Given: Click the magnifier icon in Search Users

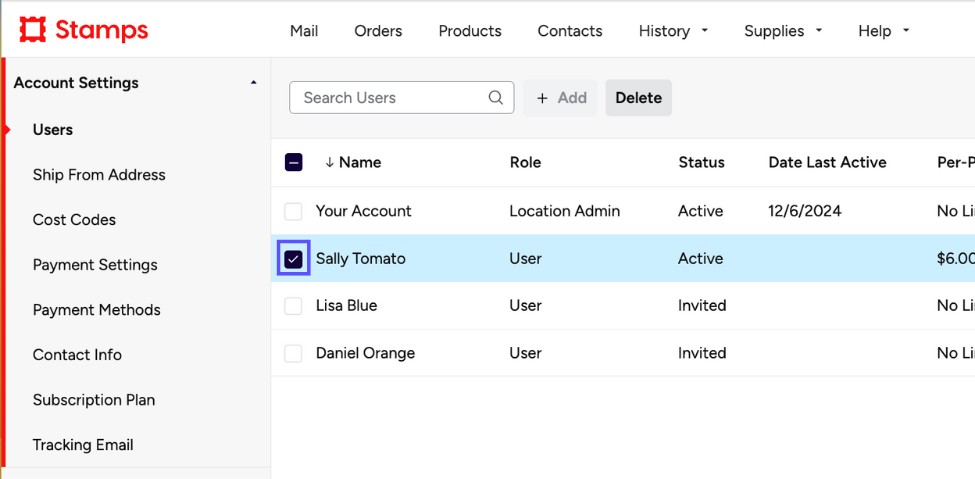Looking at the screenshot, I should [495, 98].
